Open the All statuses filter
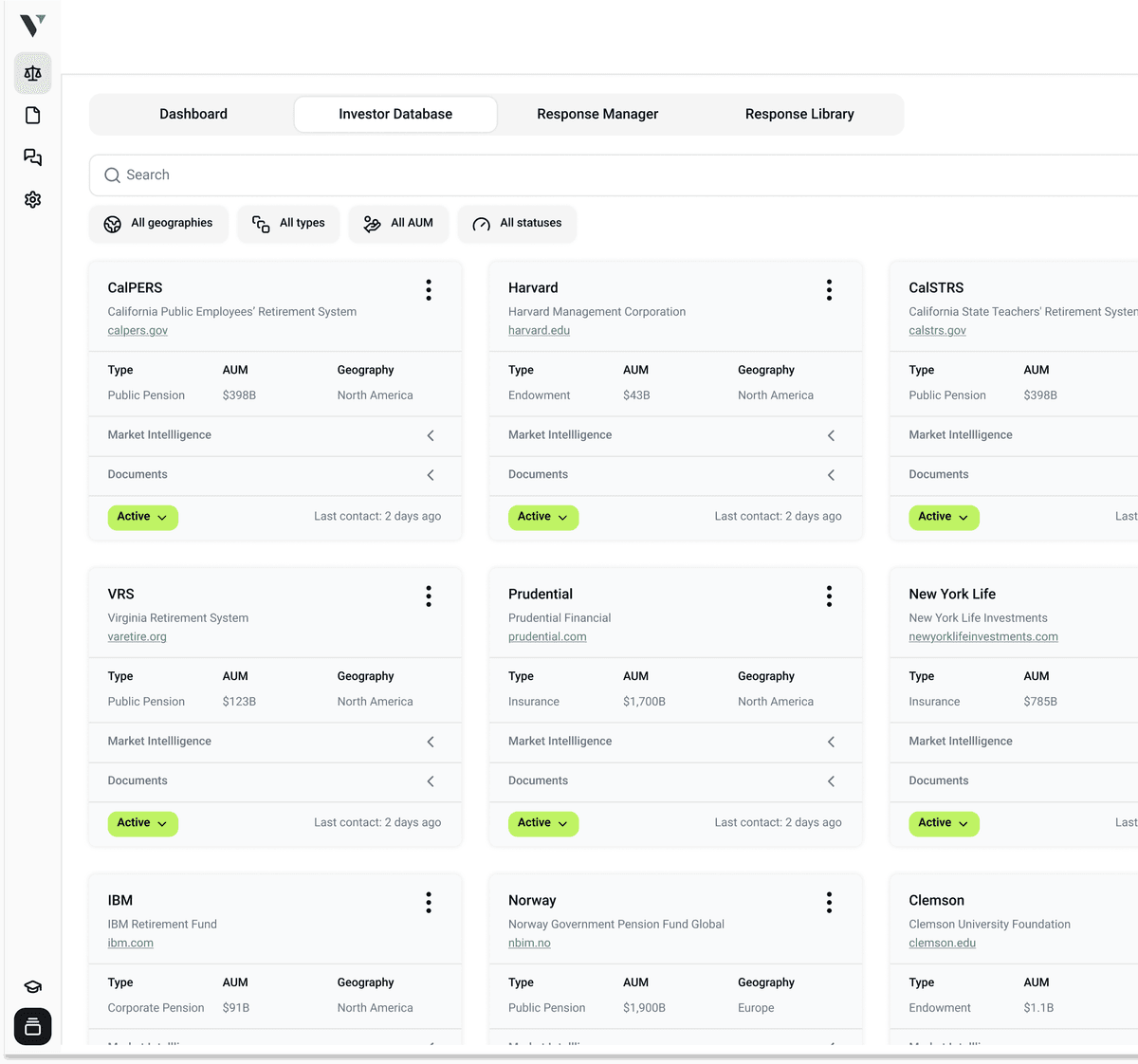The image size is (1138, 1064). [x=517, y=224]
